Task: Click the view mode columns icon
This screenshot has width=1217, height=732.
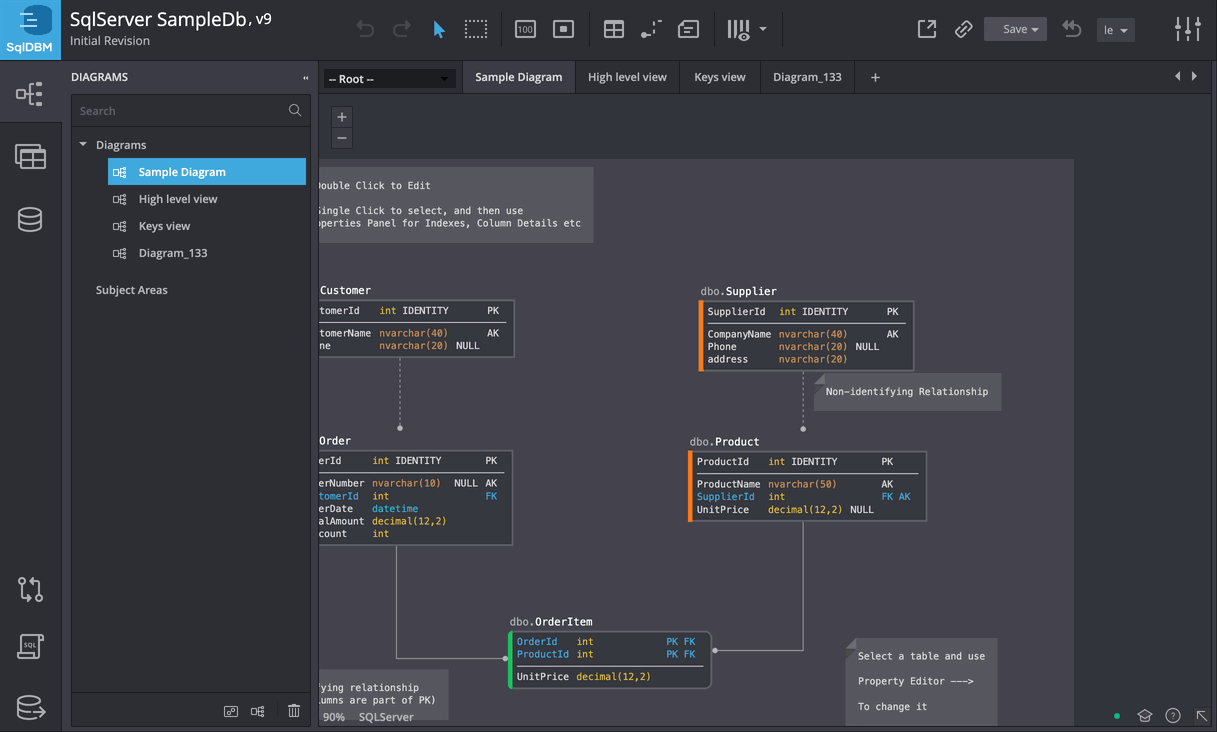Action: [x=738, y=30]
